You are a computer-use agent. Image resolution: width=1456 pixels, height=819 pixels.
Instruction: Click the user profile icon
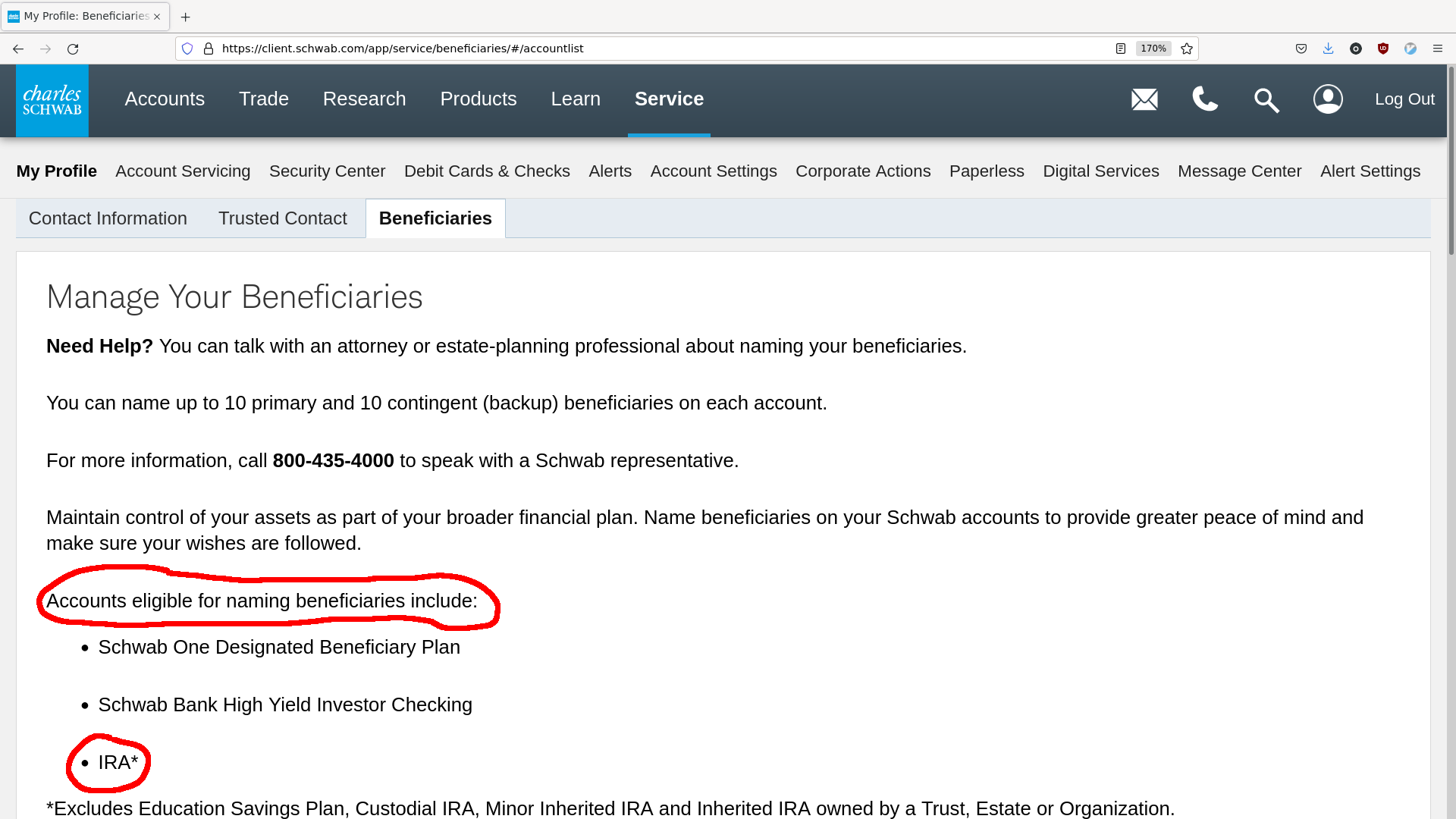pos(1328,98)
